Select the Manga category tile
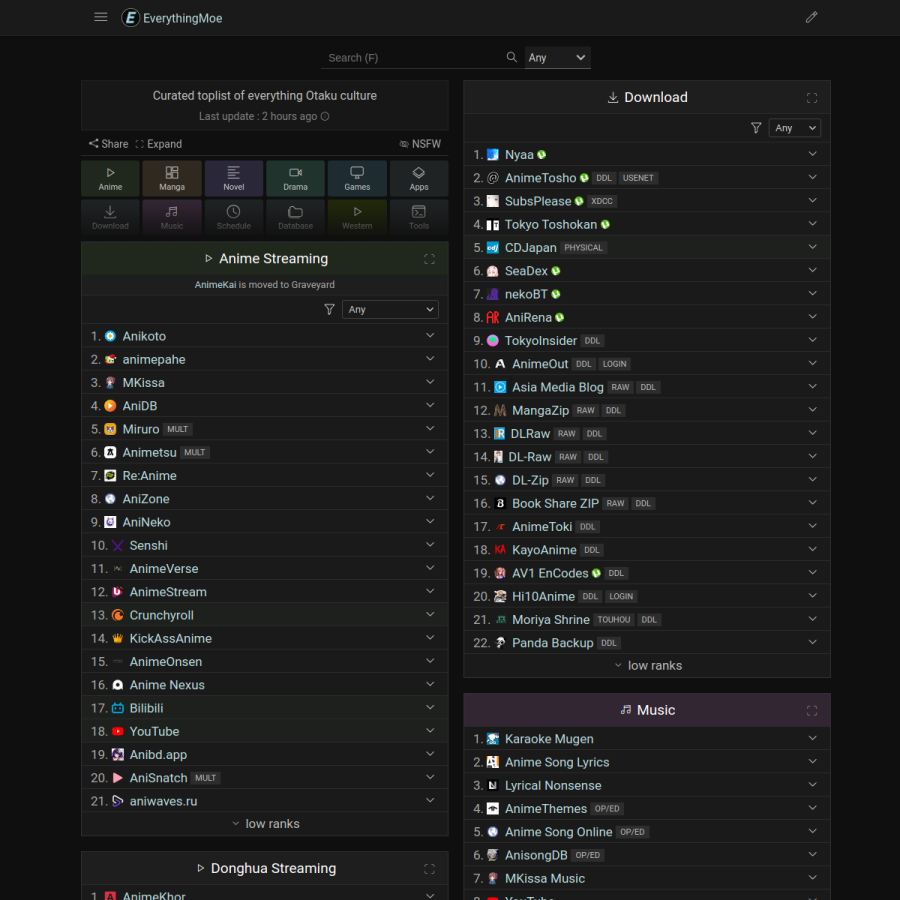This screenshot has width=900, height=900. pos(172,179)
